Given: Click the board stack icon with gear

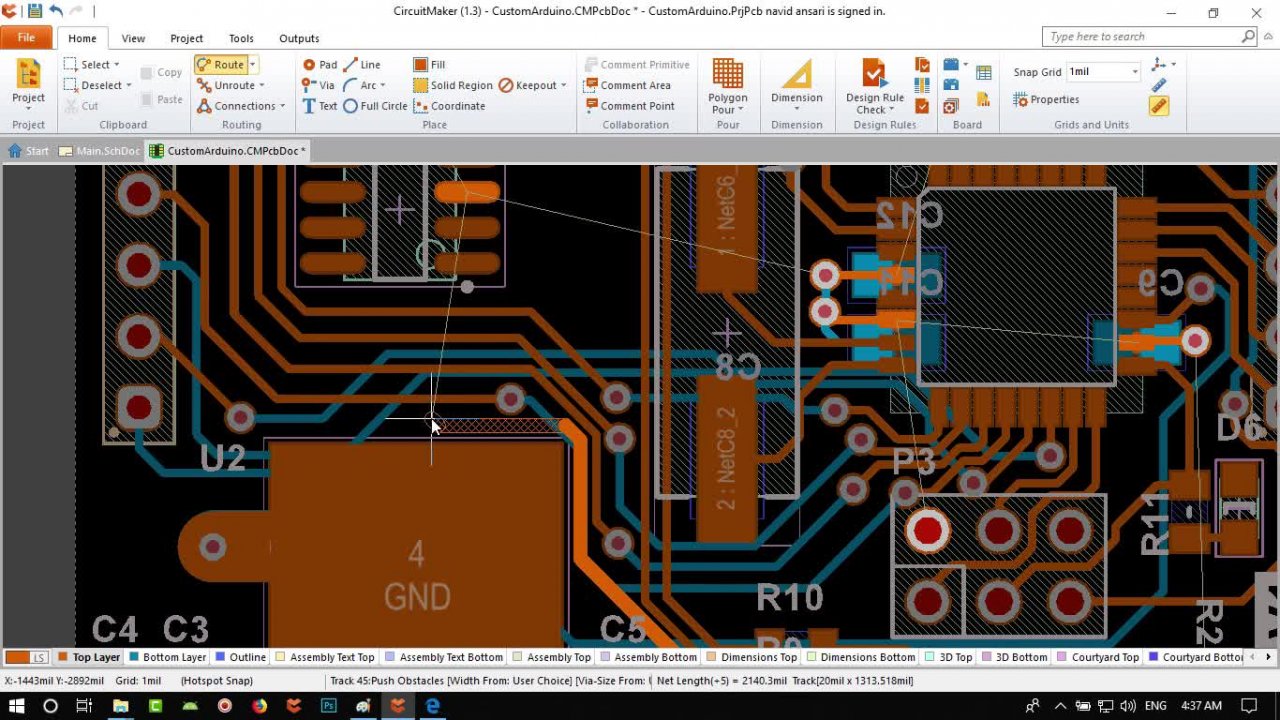Looking at the screenshot, I should pos(951,106).
